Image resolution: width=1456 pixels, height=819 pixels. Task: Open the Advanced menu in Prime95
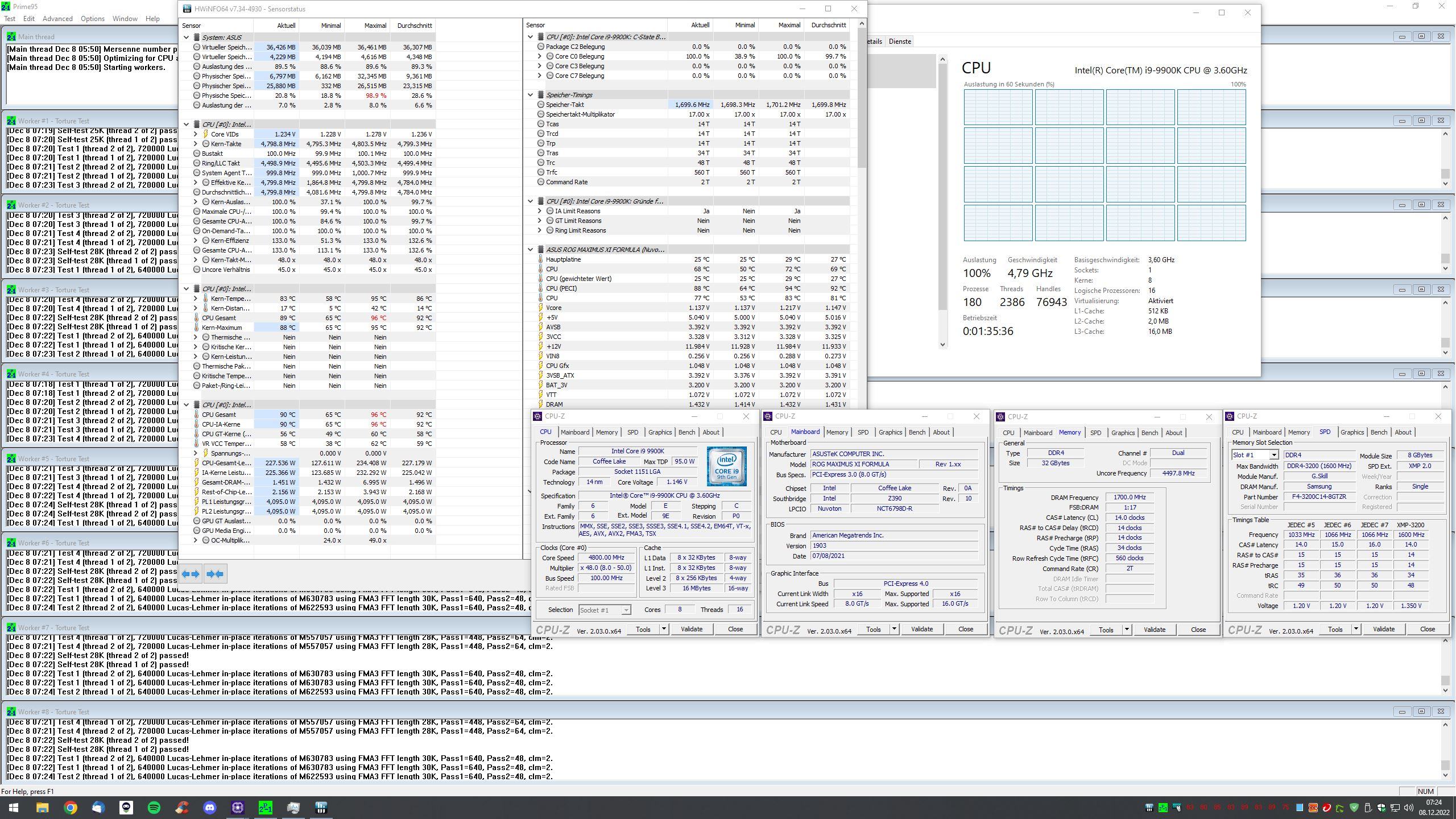point(57,18)
